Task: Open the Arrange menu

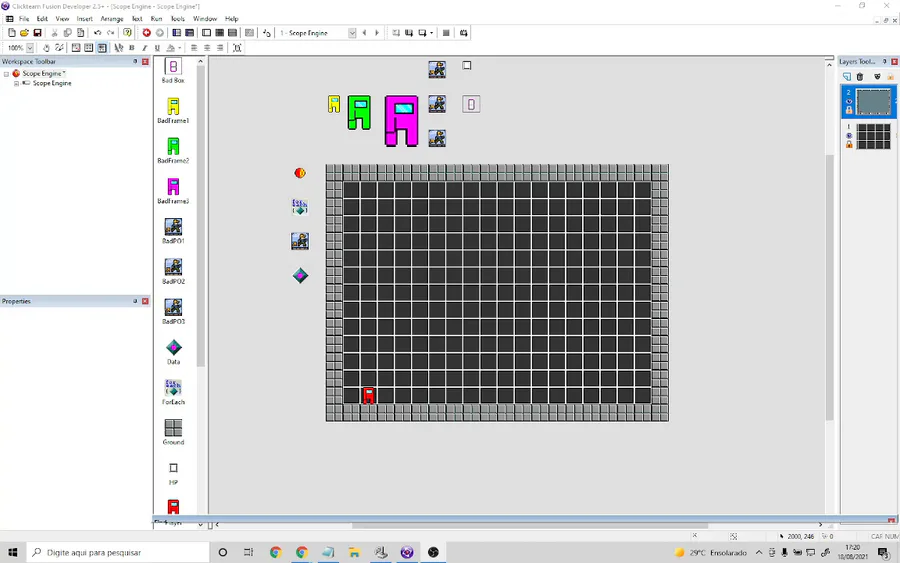Action: click(112, 19)
